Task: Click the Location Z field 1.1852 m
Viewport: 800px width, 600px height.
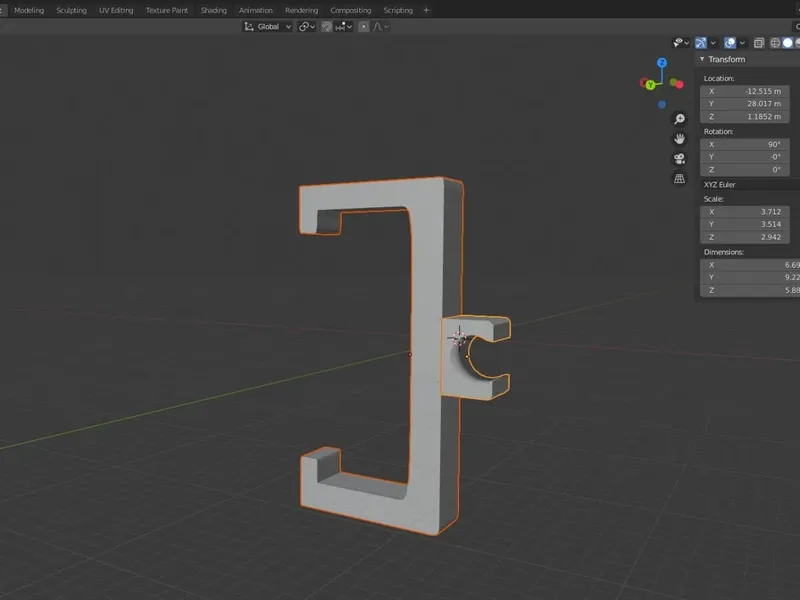Action: coord(744,116)
